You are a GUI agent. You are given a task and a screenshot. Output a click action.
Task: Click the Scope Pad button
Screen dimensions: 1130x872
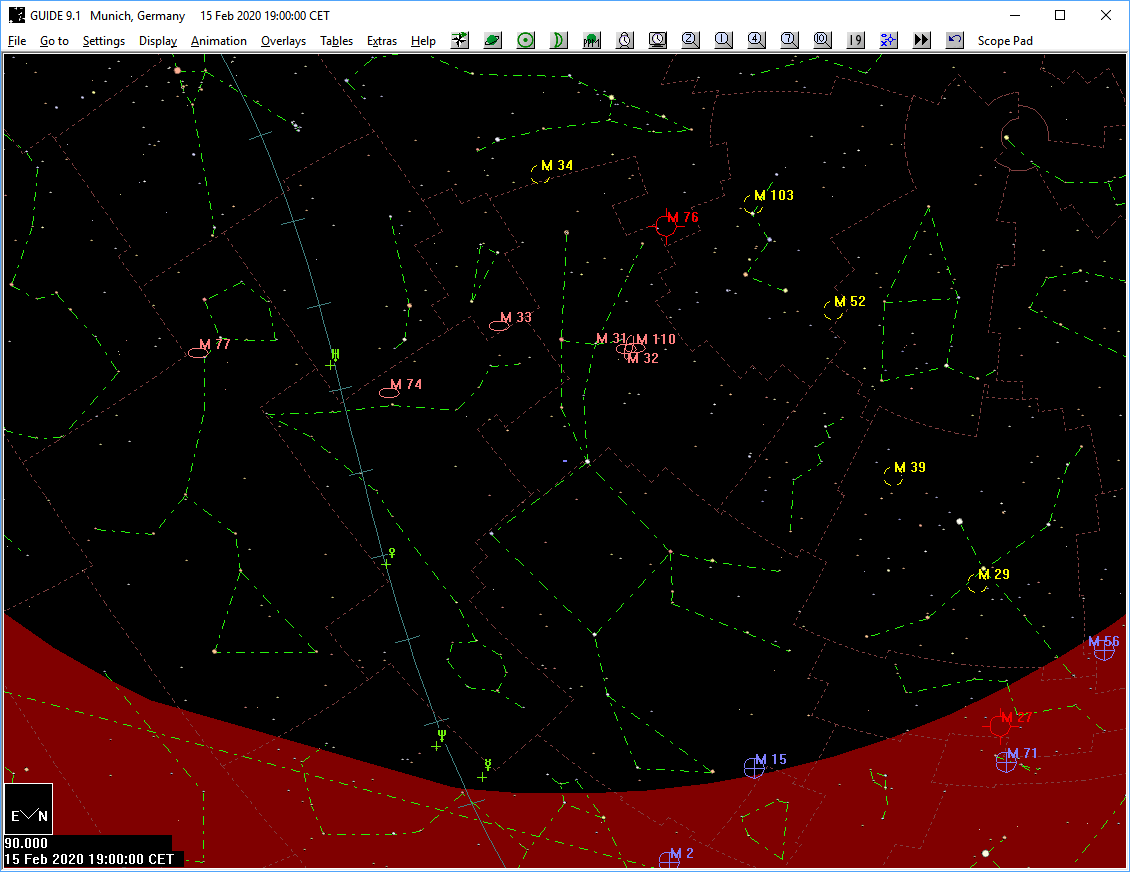coord(1005,41)
